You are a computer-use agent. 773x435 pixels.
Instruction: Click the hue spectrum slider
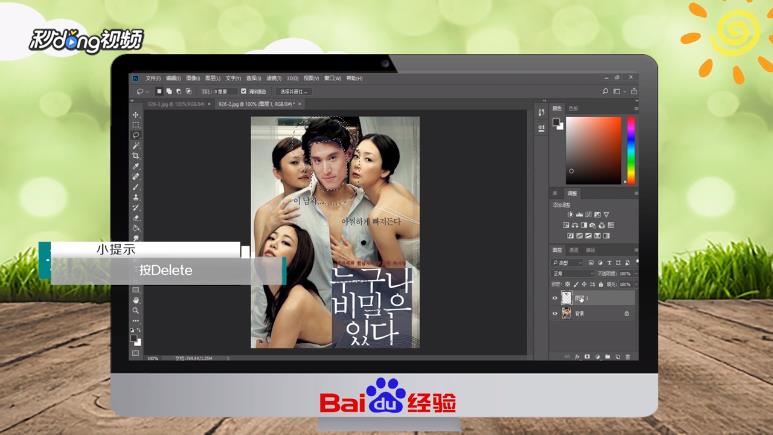631,150
